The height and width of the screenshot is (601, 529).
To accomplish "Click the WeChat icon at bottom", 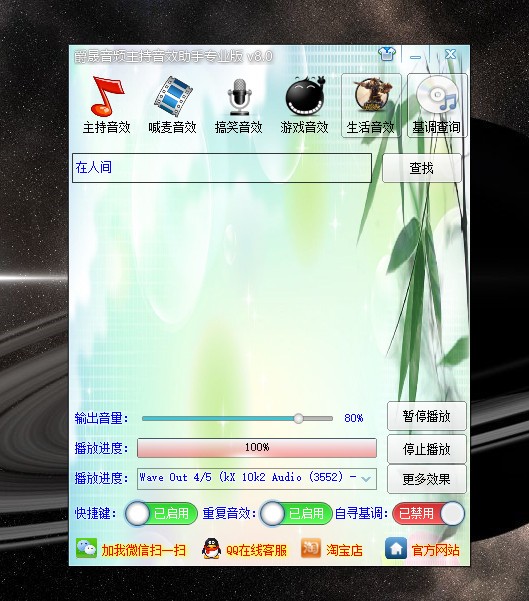I will point(86,548).
